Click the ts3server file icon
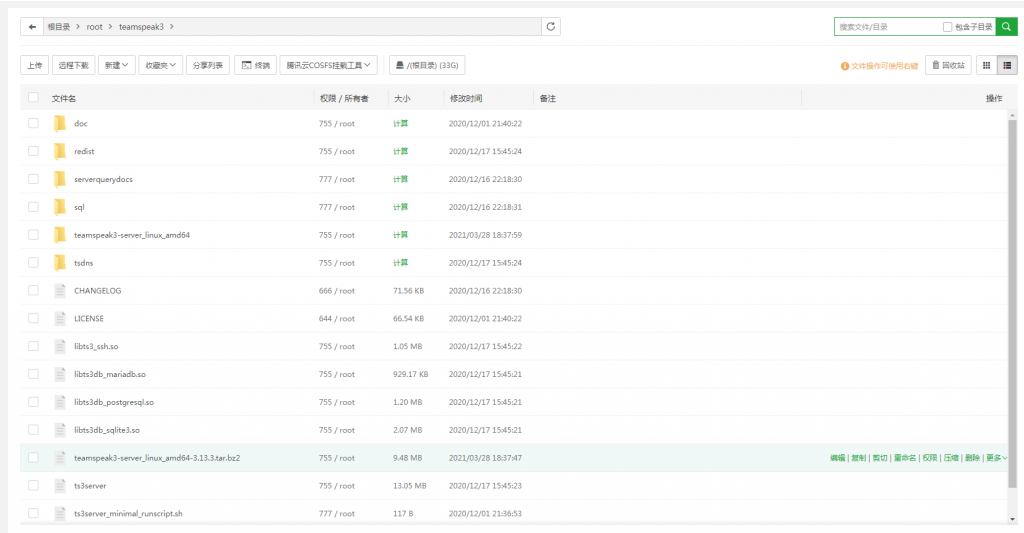 [x=59, y=486]
